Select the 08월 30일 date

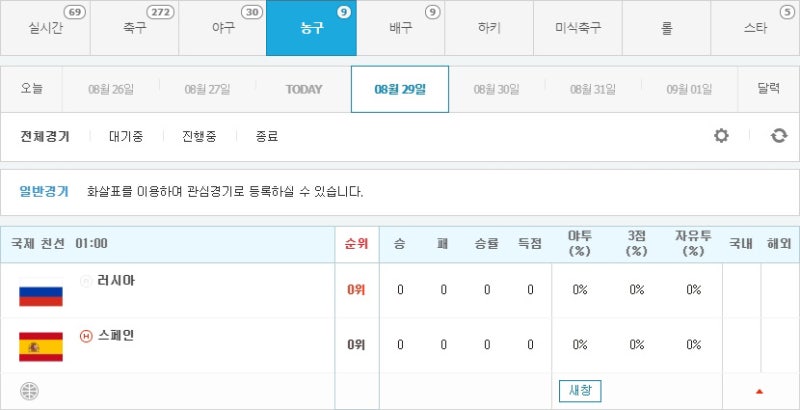(x=496, y=89)
